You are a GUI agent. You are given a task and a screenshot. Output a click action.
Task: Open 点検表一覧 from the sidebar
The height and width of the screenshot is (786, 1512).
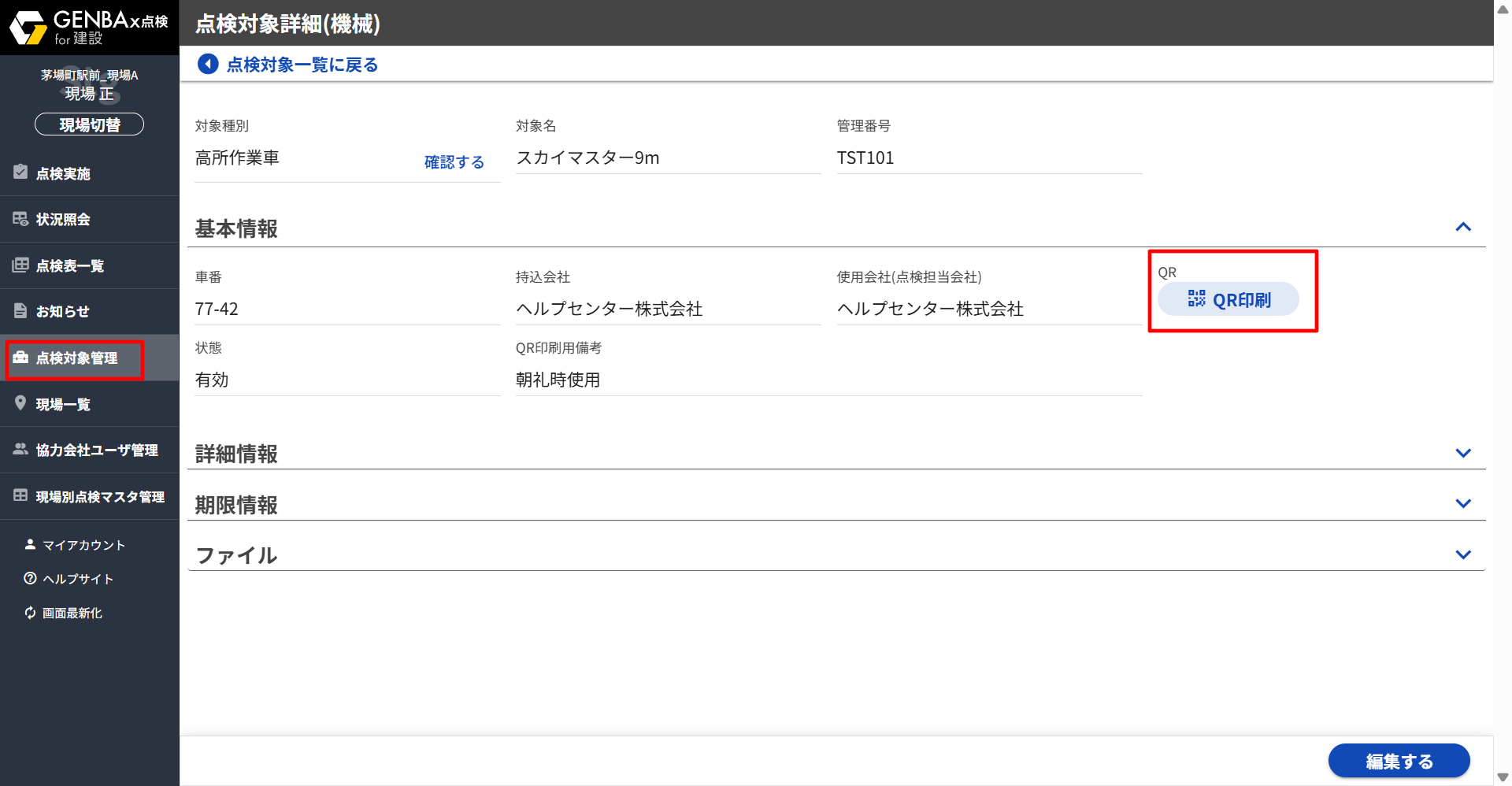pos(69,265)
